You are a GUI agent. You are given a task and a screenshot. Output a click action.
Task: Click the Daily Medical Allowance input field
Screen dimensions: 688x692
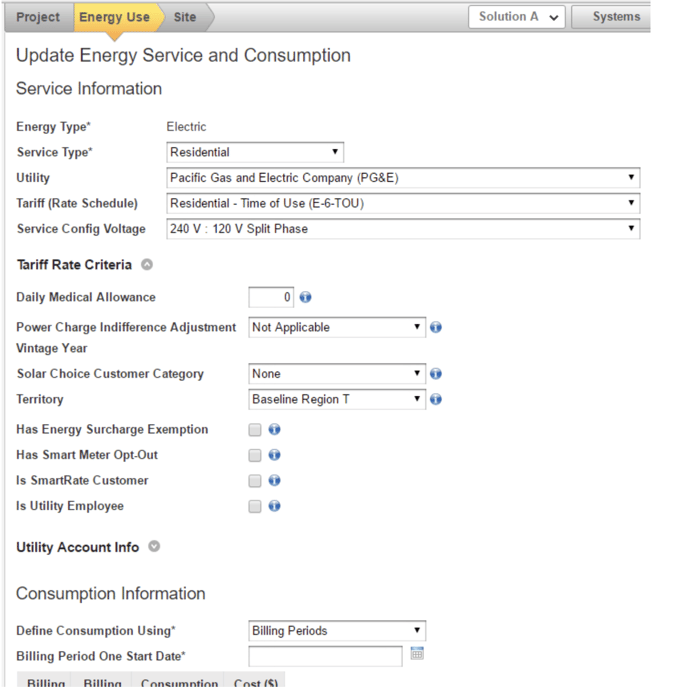271,297
